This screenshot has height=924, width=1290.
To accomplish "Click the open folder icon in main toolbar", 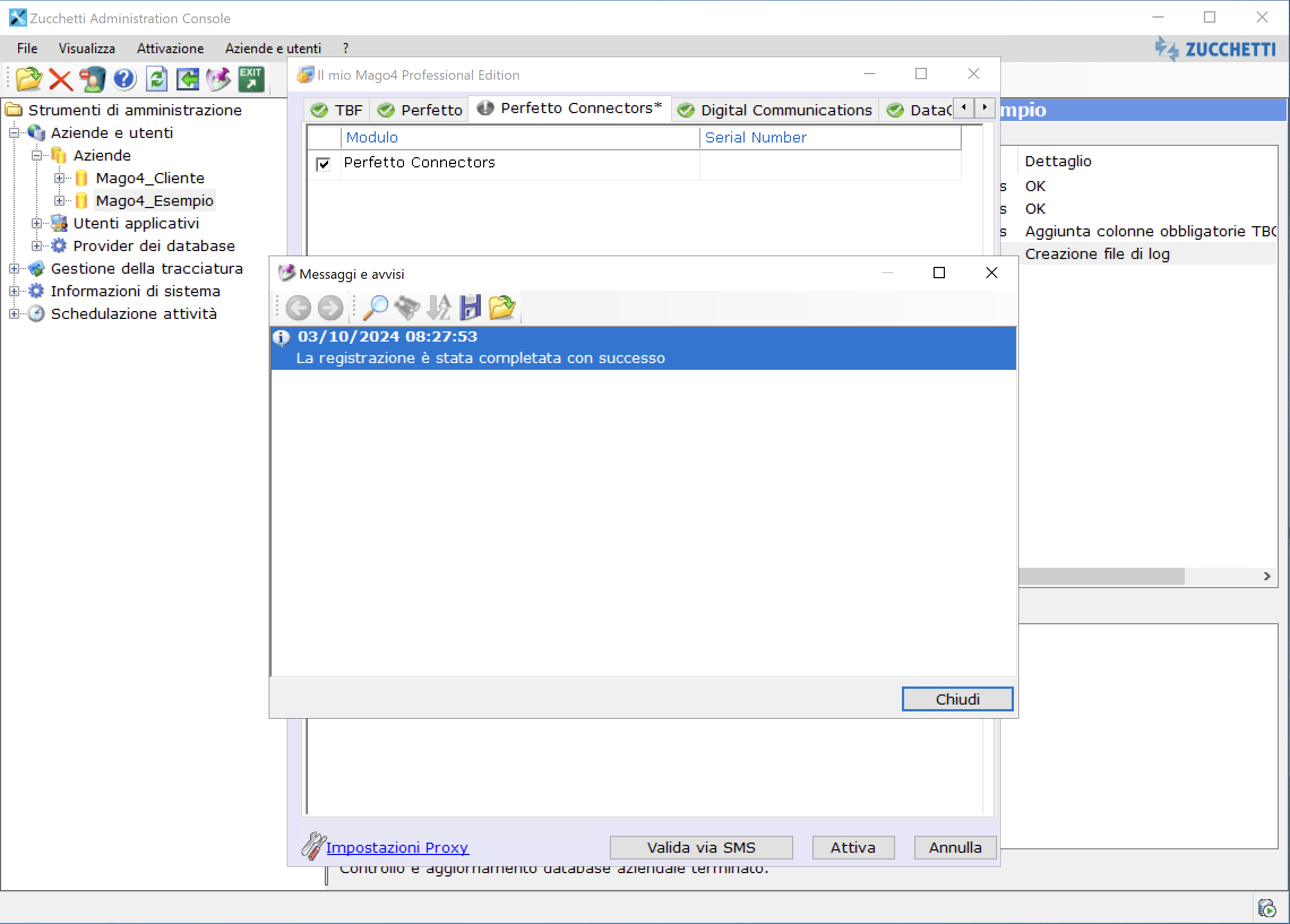I will (28, 79).
